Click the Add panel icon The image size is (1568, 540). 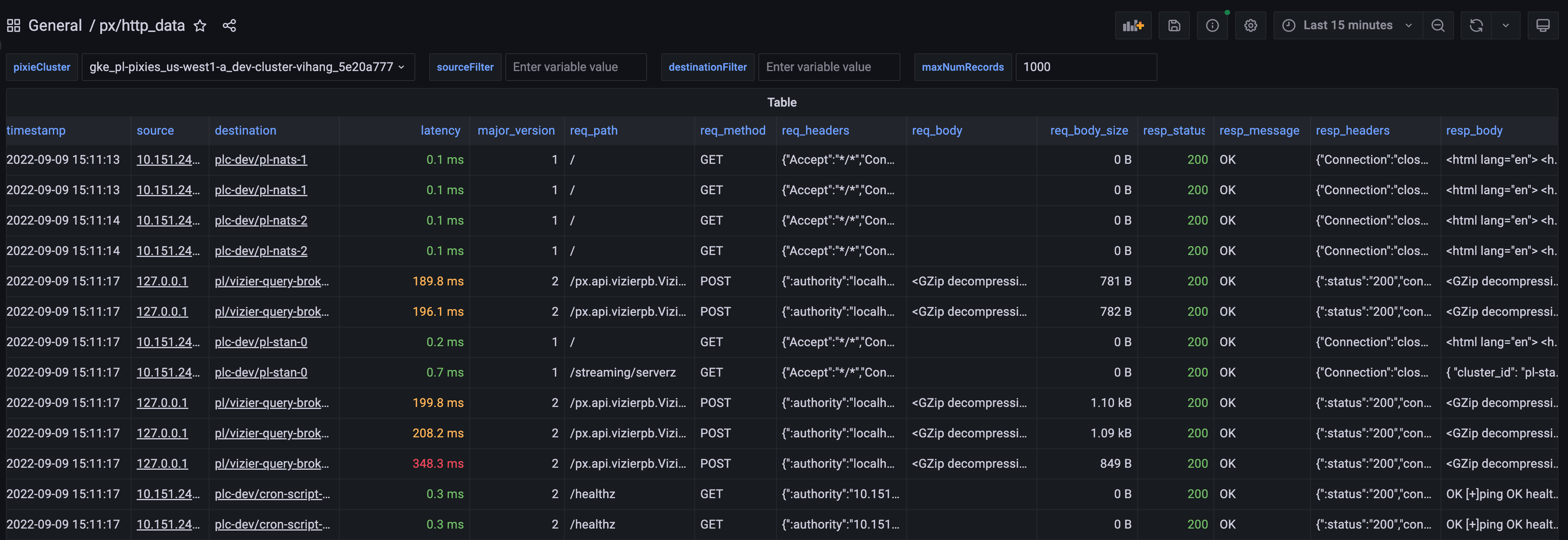1133,26
